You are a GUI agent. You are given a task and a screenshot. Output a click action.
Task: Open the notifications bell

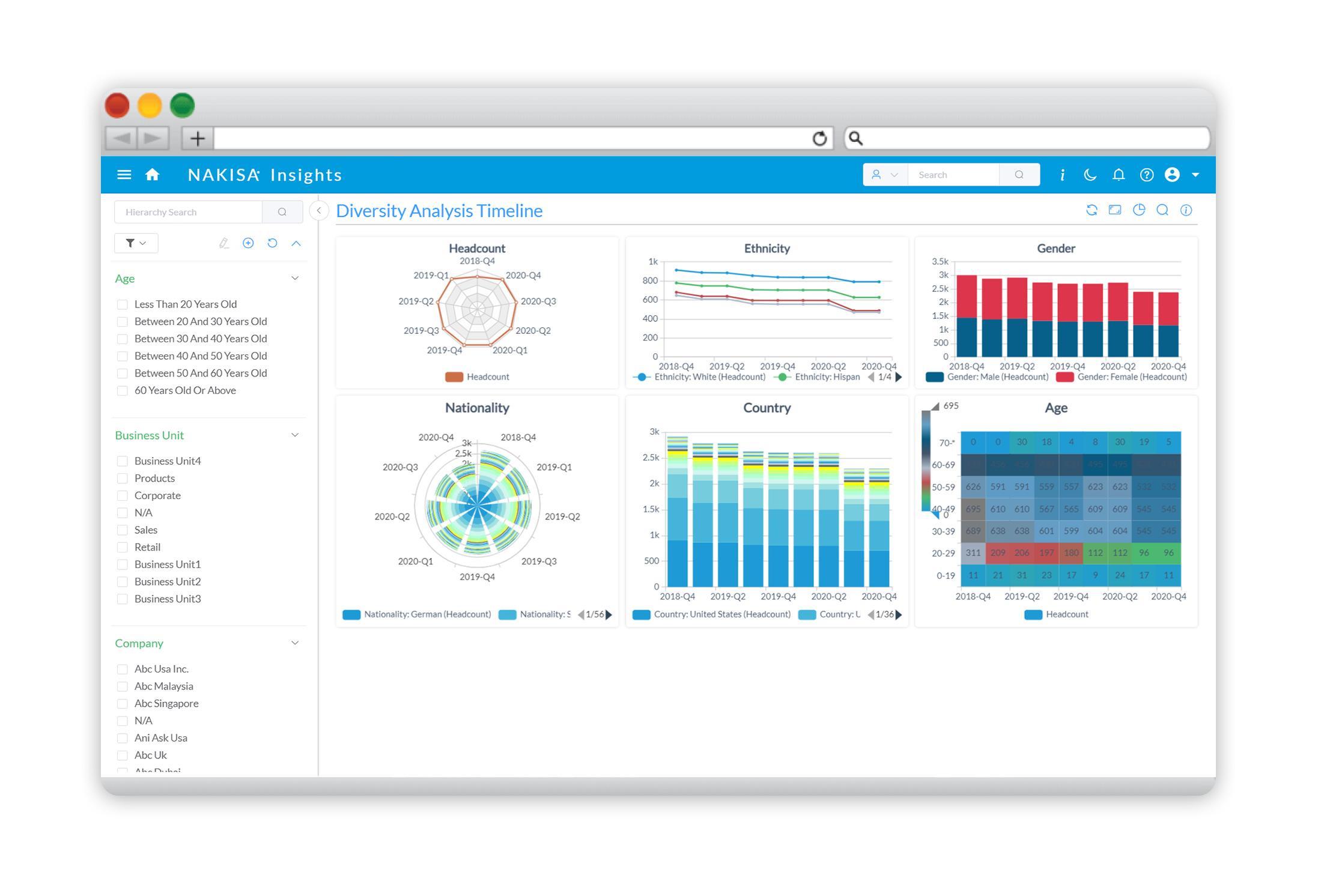point(1118,175)
